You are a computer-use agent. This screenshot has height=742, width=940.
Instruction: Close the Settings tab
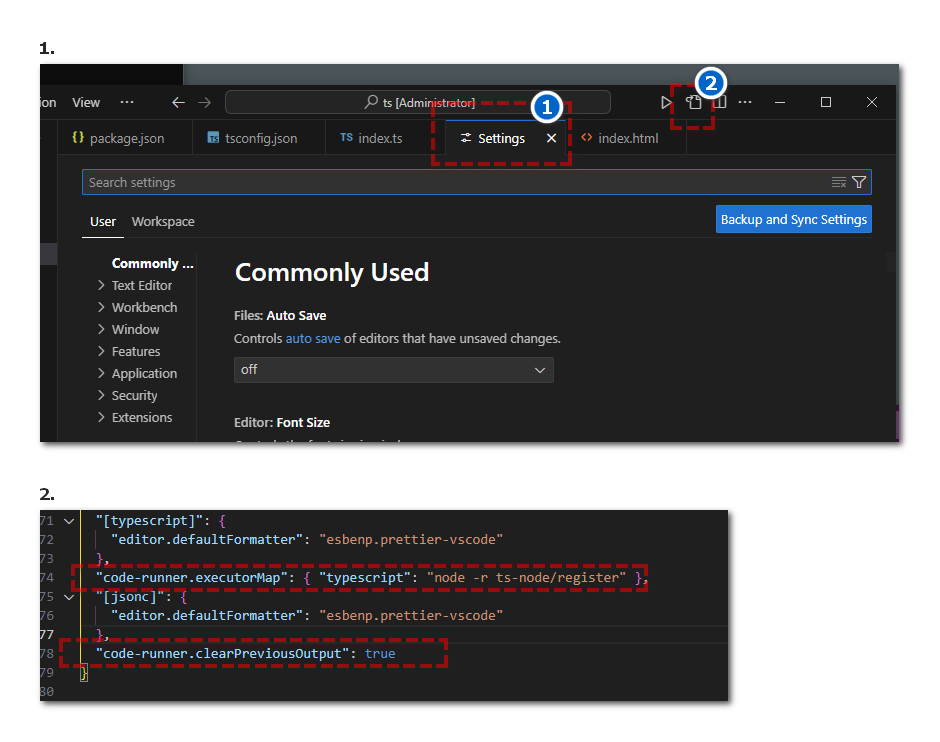(x=551, y=138)
